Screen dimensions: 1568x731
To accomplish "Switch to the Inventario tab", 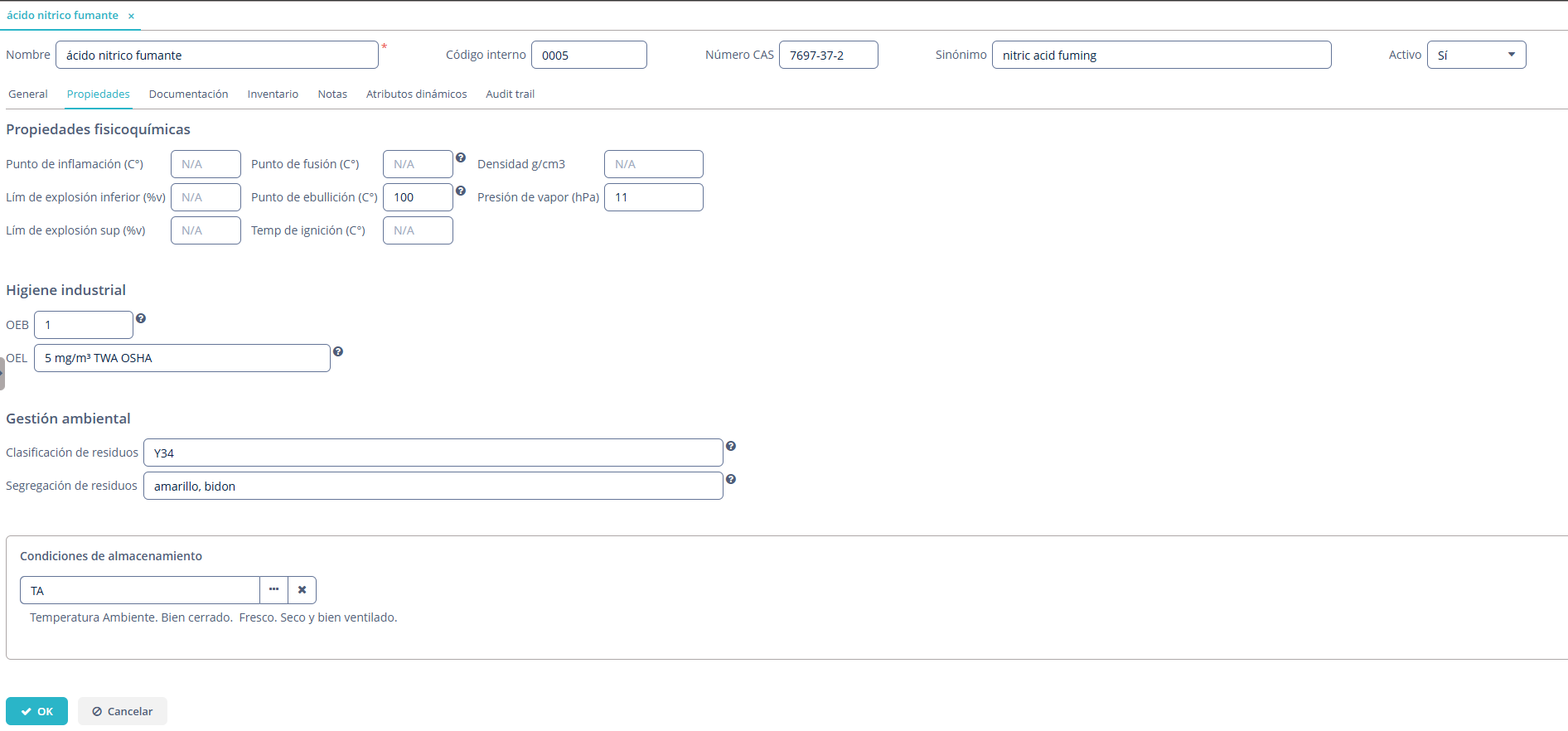I will [x=273, y=94].
